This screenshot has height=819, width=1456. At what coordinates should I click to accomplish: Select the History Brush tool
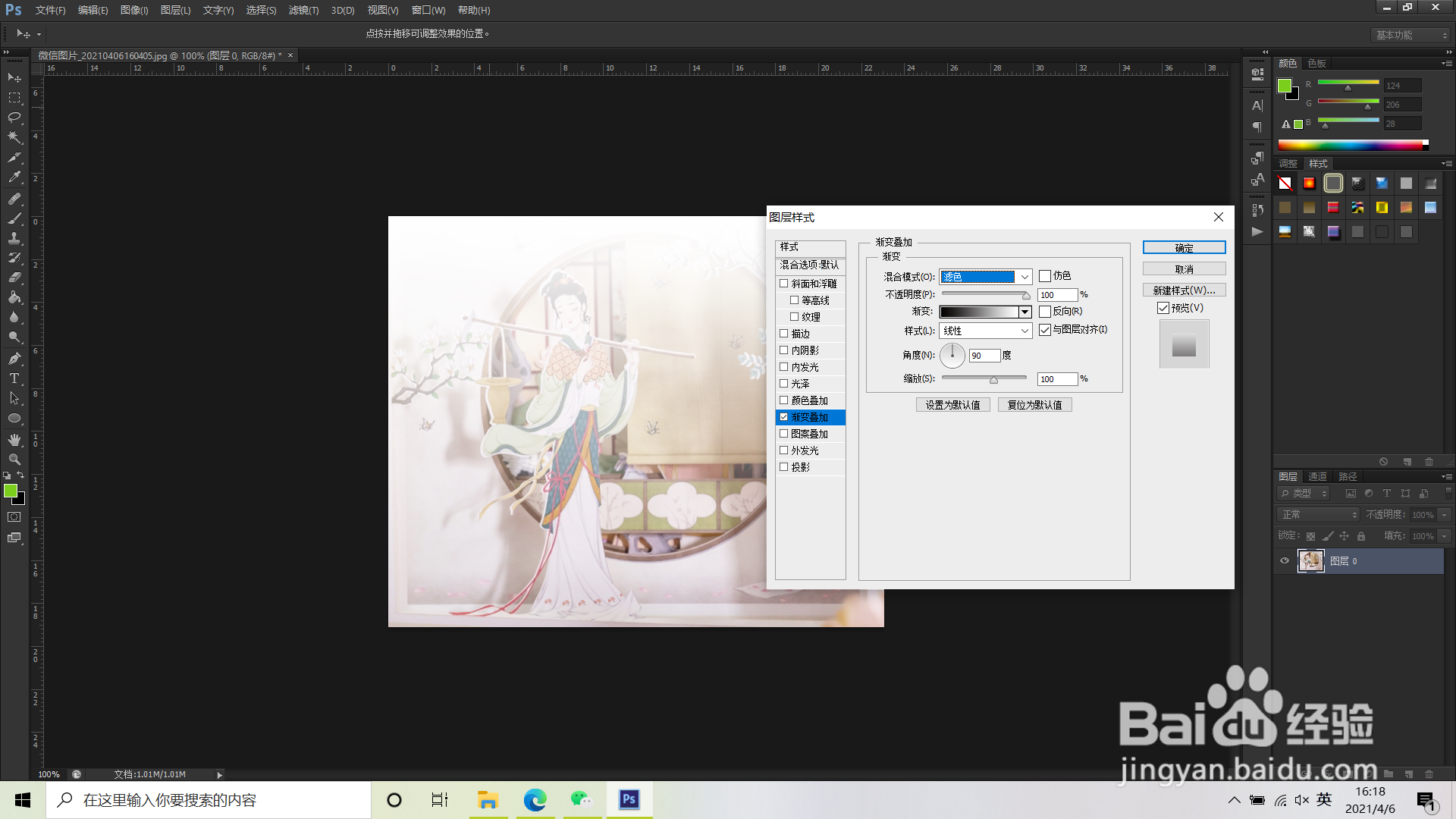tap(14, 258)
